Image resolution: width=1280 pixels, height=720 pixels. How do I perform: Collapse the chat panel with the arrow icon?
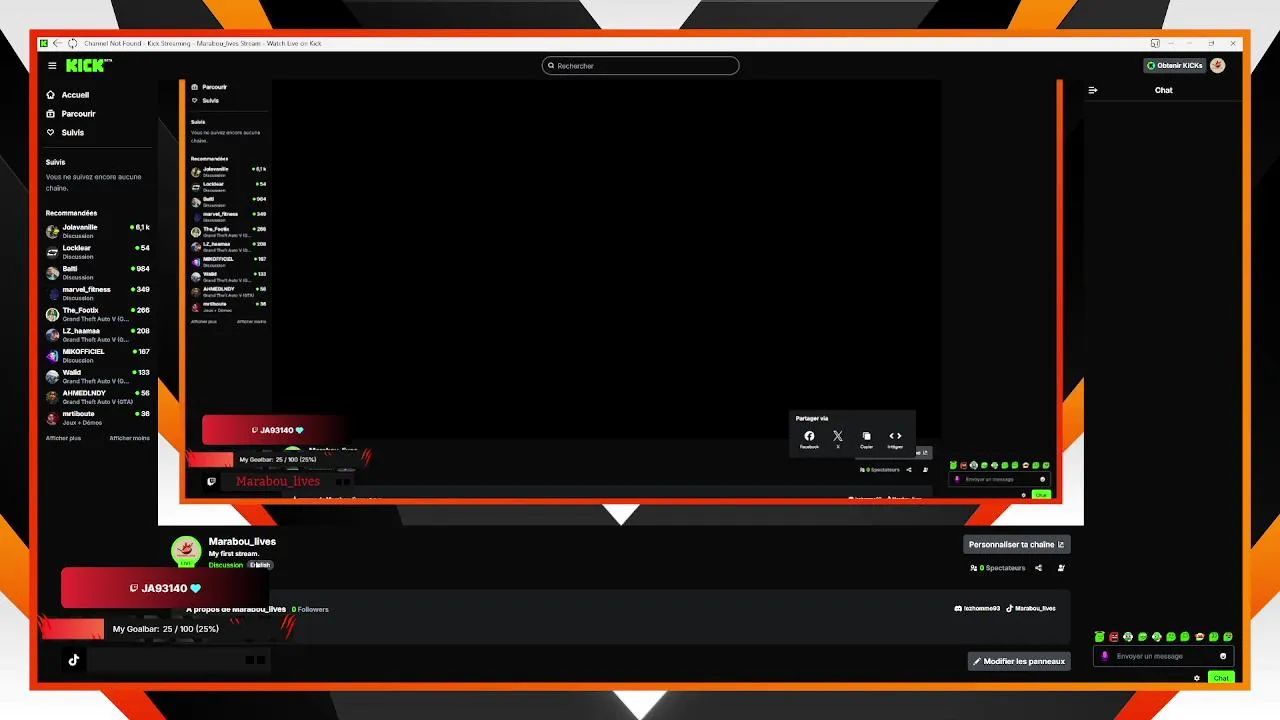[x=1093, y=90]
